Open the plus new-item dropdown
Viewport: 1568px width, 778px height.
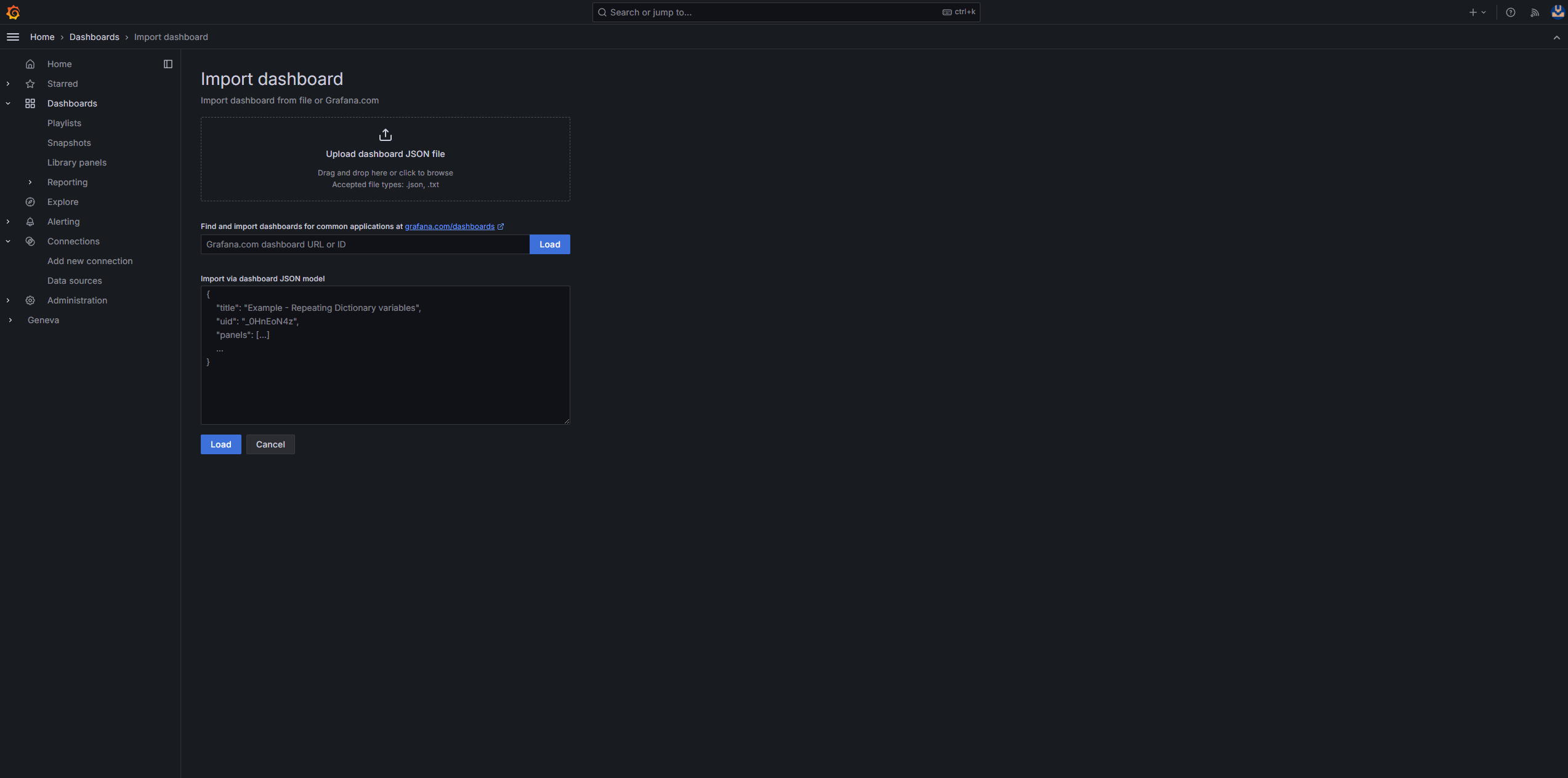[1477, 12]
